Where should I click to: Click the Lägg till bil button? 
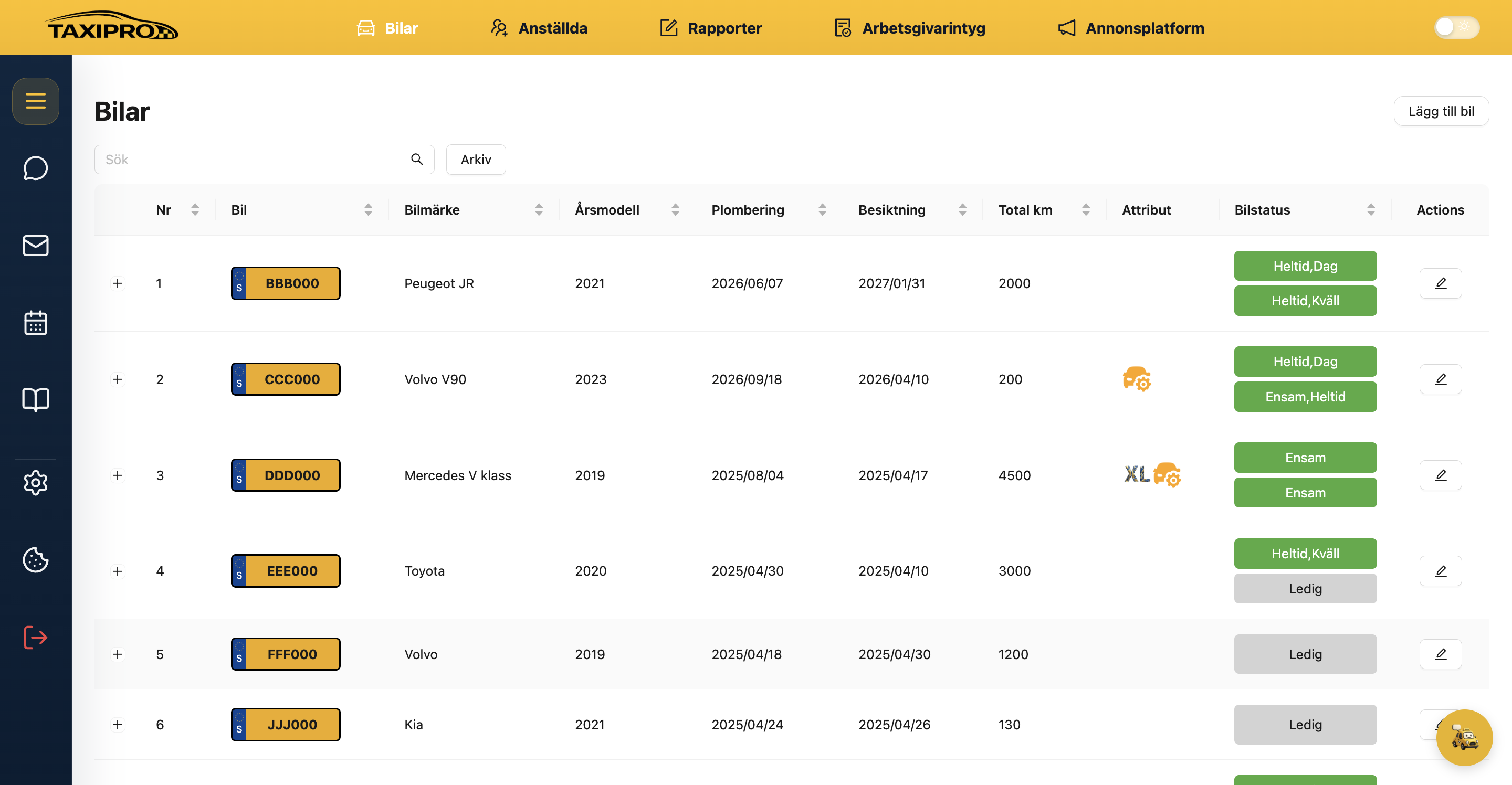1441,111
